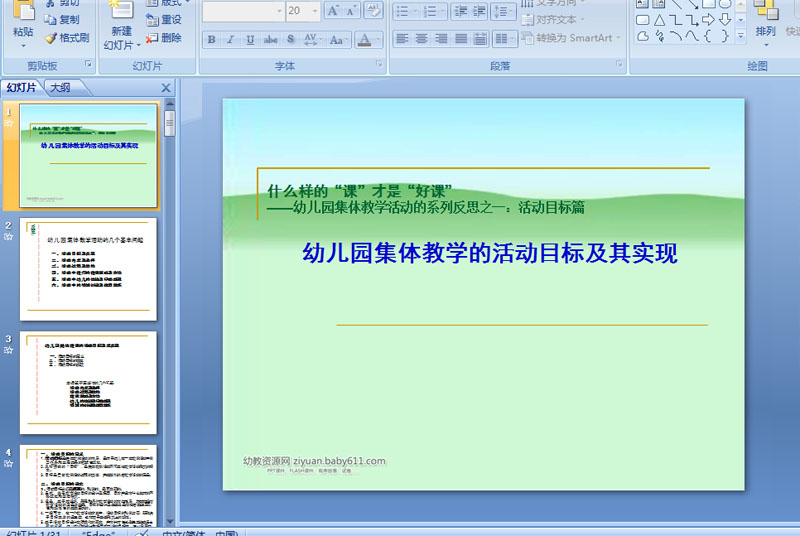Select slide 4 thumbnail

[x=88, y=486]
